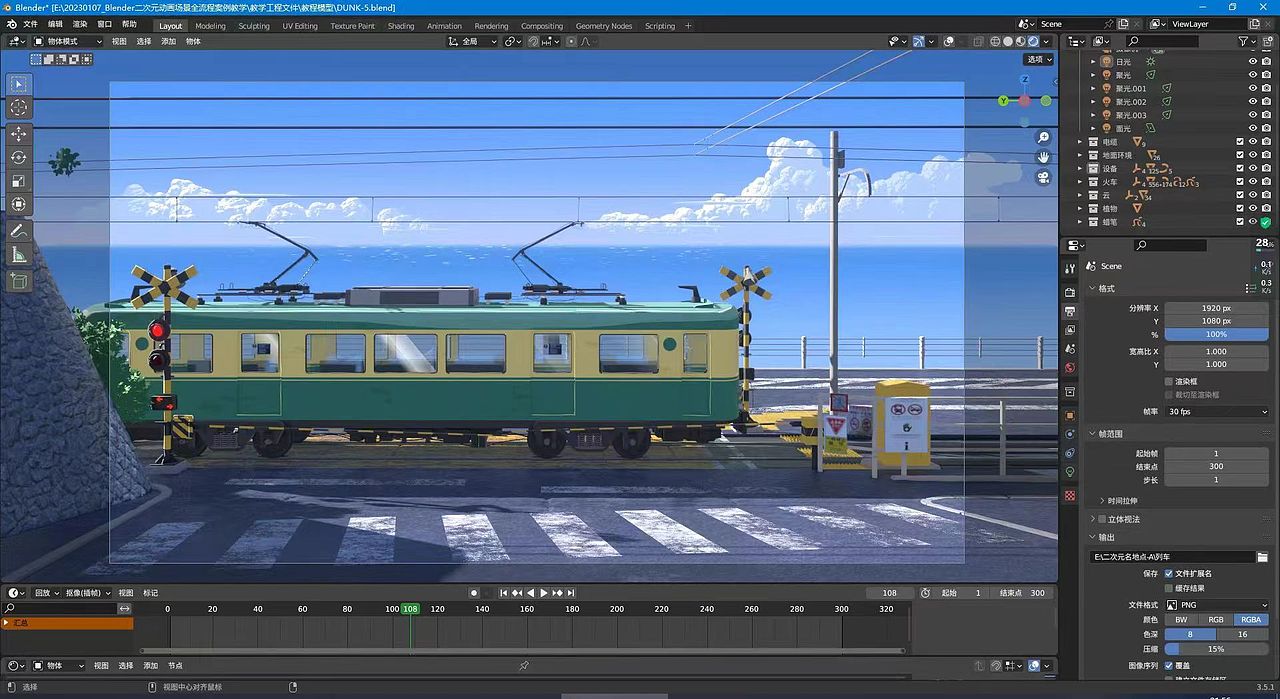Switch to the Sculpting workspace tab

tap(254, 25)
